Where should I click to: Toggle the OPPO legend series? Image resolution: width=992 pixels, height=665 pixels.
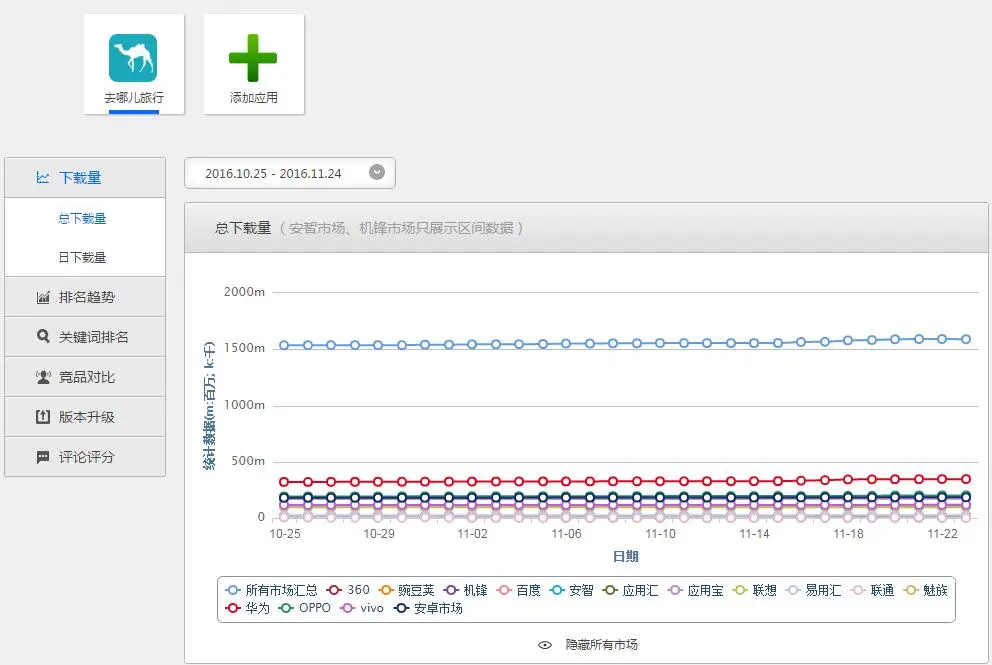tap(304, 608)
